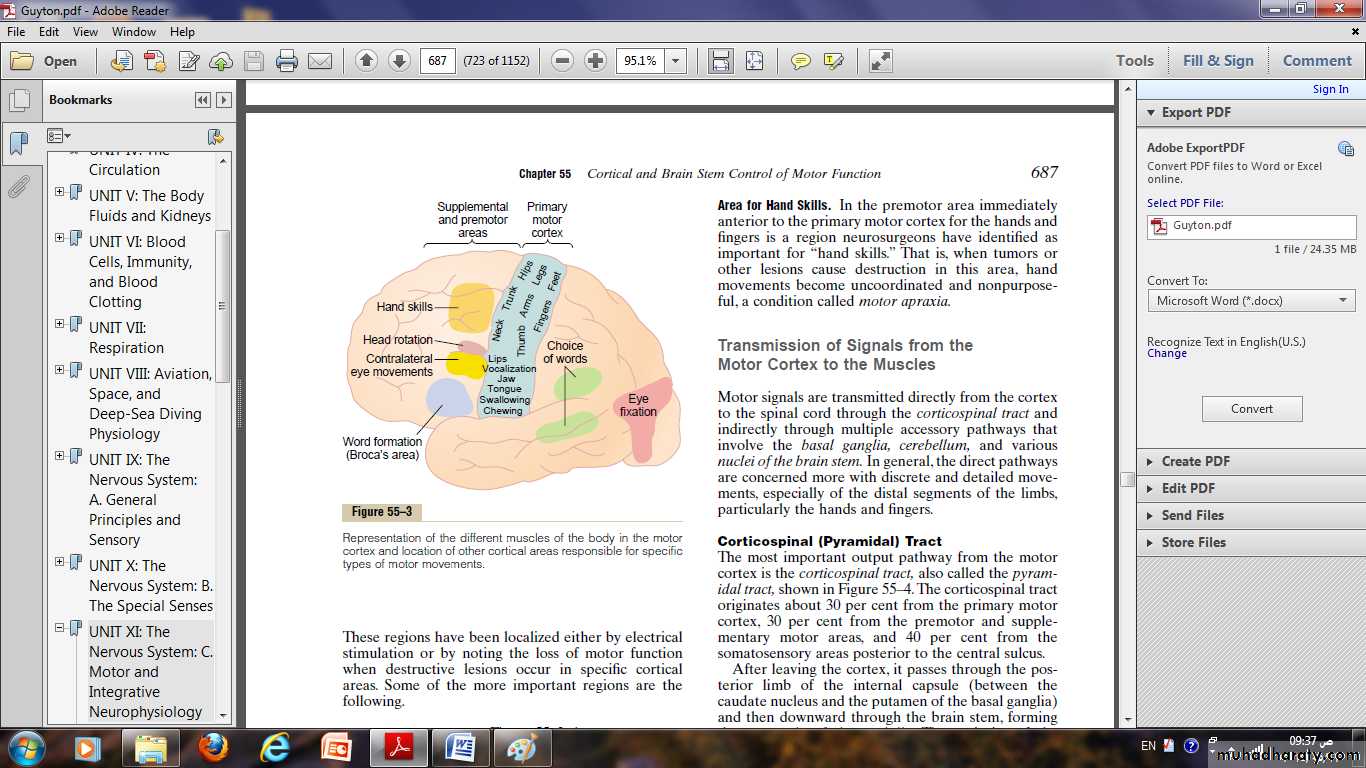Viewport: 1366px width, 768px height.
Task: Open the Convert To format dropdown
Action: pos(1251,300)
